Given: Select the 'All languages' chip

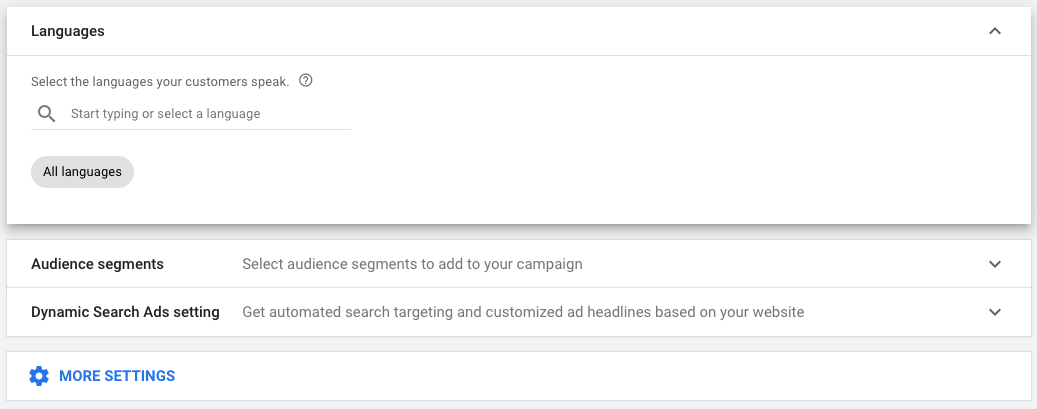Looking at the screenshot, I should [x=83, y=172].
